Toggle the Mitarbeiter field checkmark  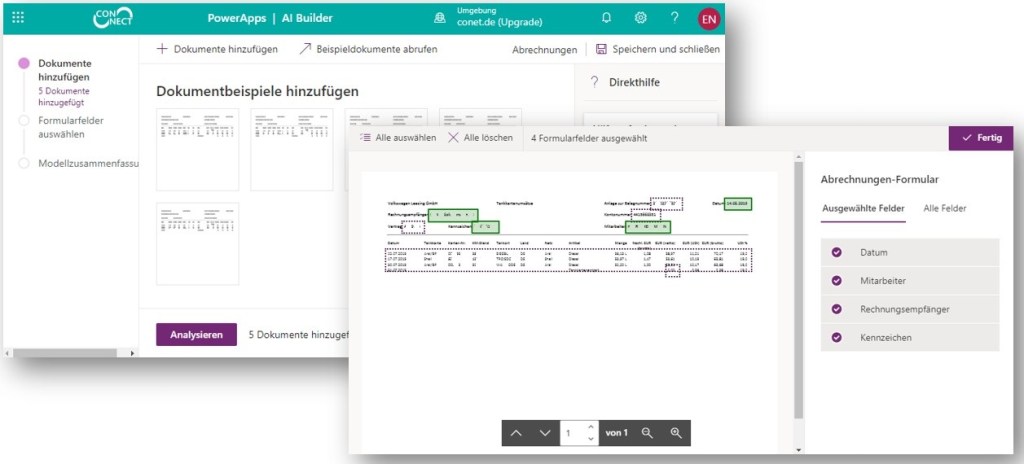pyautogui.click(x=837, y=281)
